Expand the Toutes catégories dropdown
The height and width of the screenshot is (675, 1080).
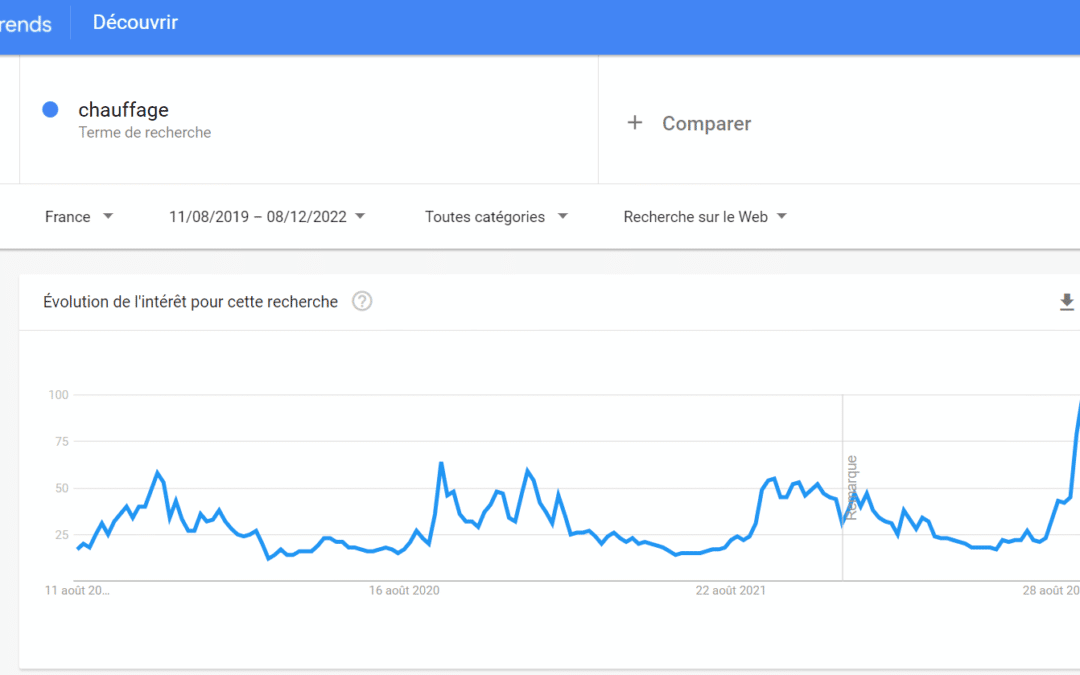pos(496,217)
